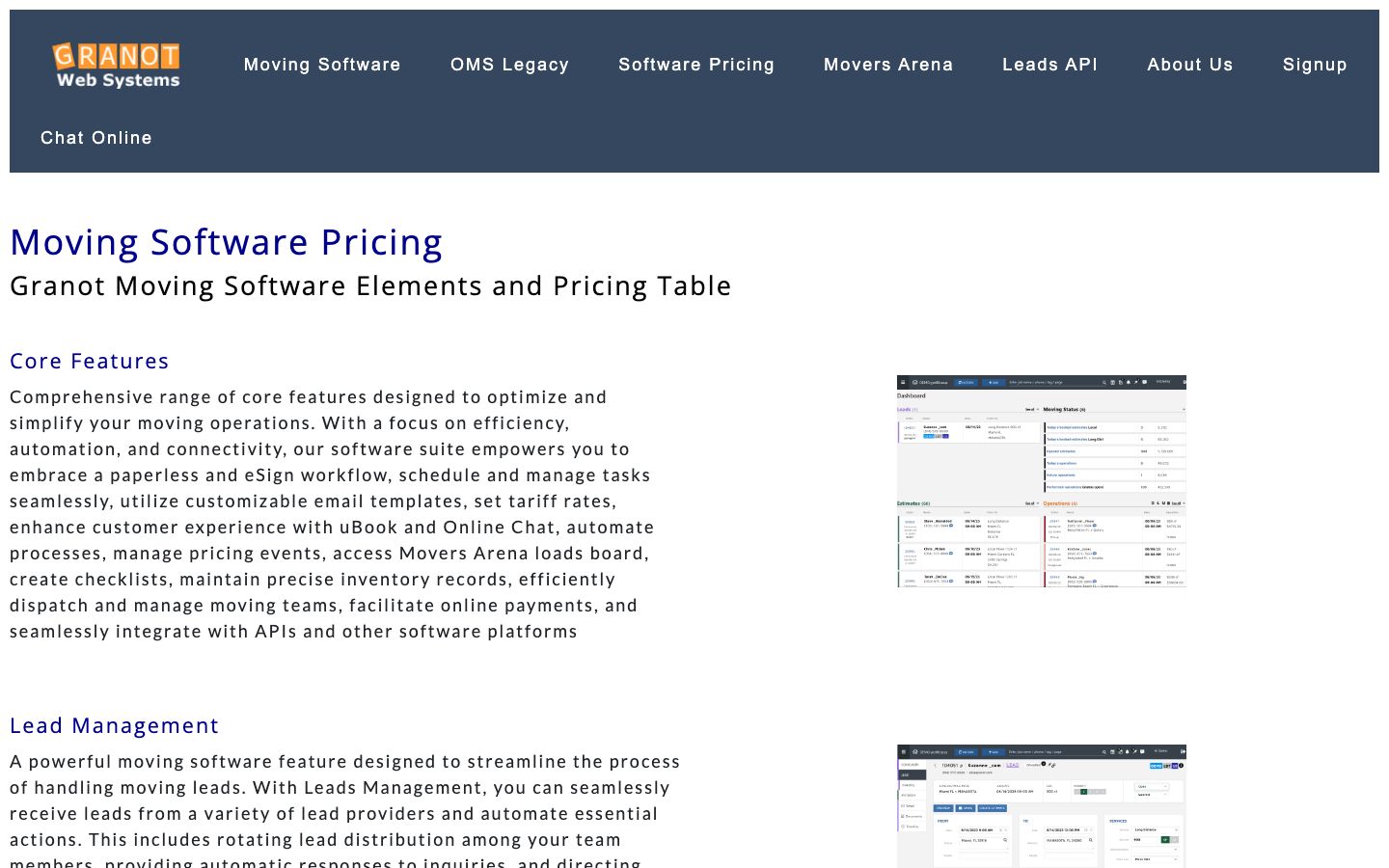The width and height of the screenshot is (1389, 868).
Task: Click the paragraph starting "Comprehensive range of core features"
Action: (333, 514)
